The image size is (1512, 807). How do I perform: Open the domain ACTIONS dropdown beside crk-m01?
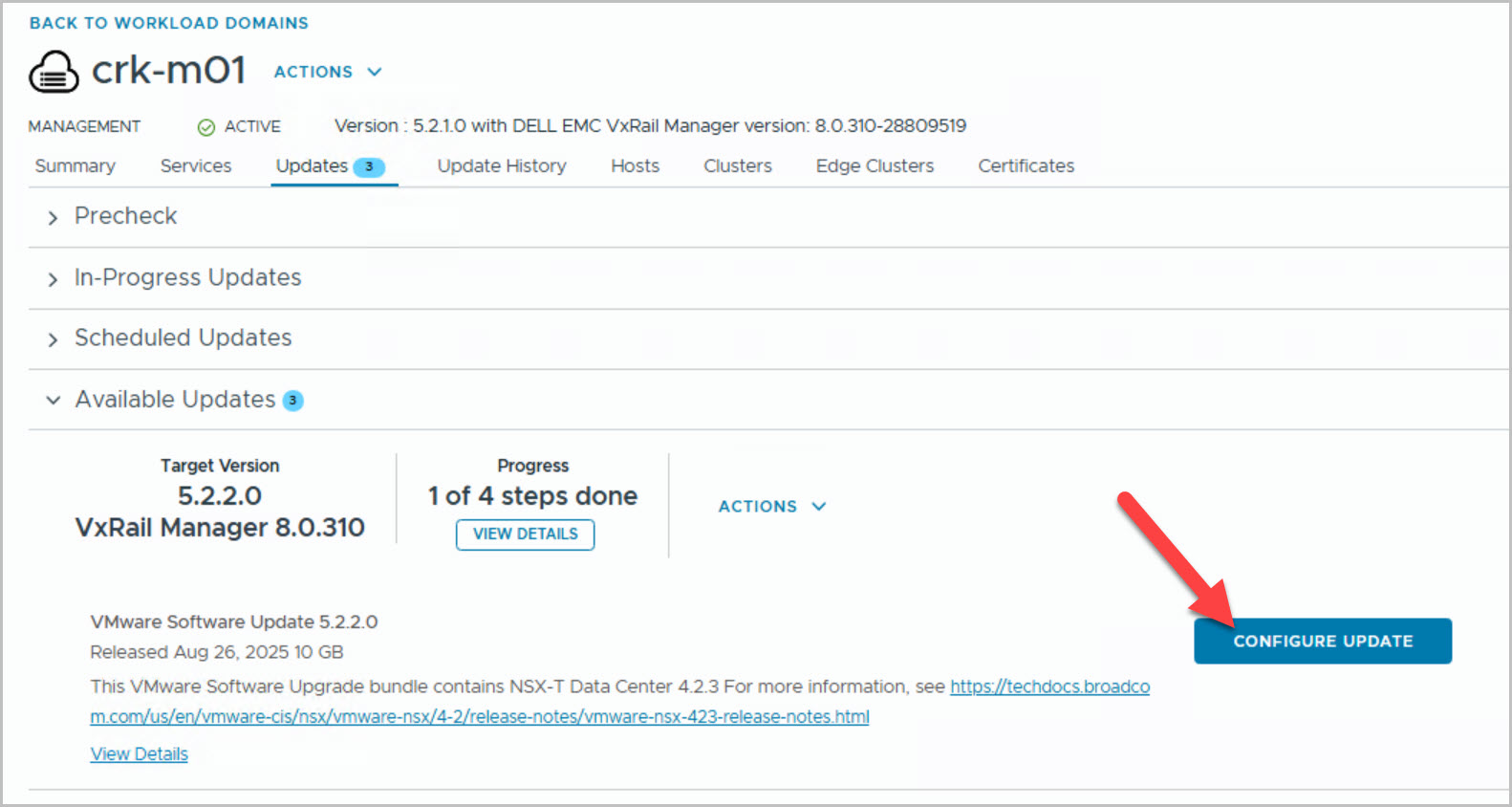coord(328,72)
